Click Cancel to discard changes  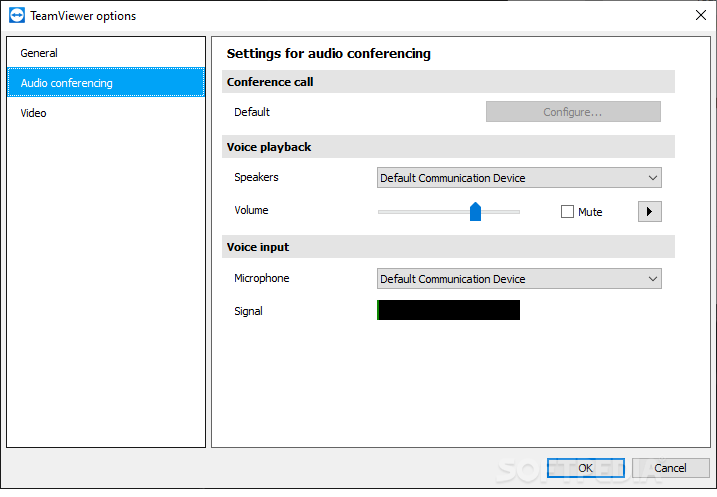[670, 468]
